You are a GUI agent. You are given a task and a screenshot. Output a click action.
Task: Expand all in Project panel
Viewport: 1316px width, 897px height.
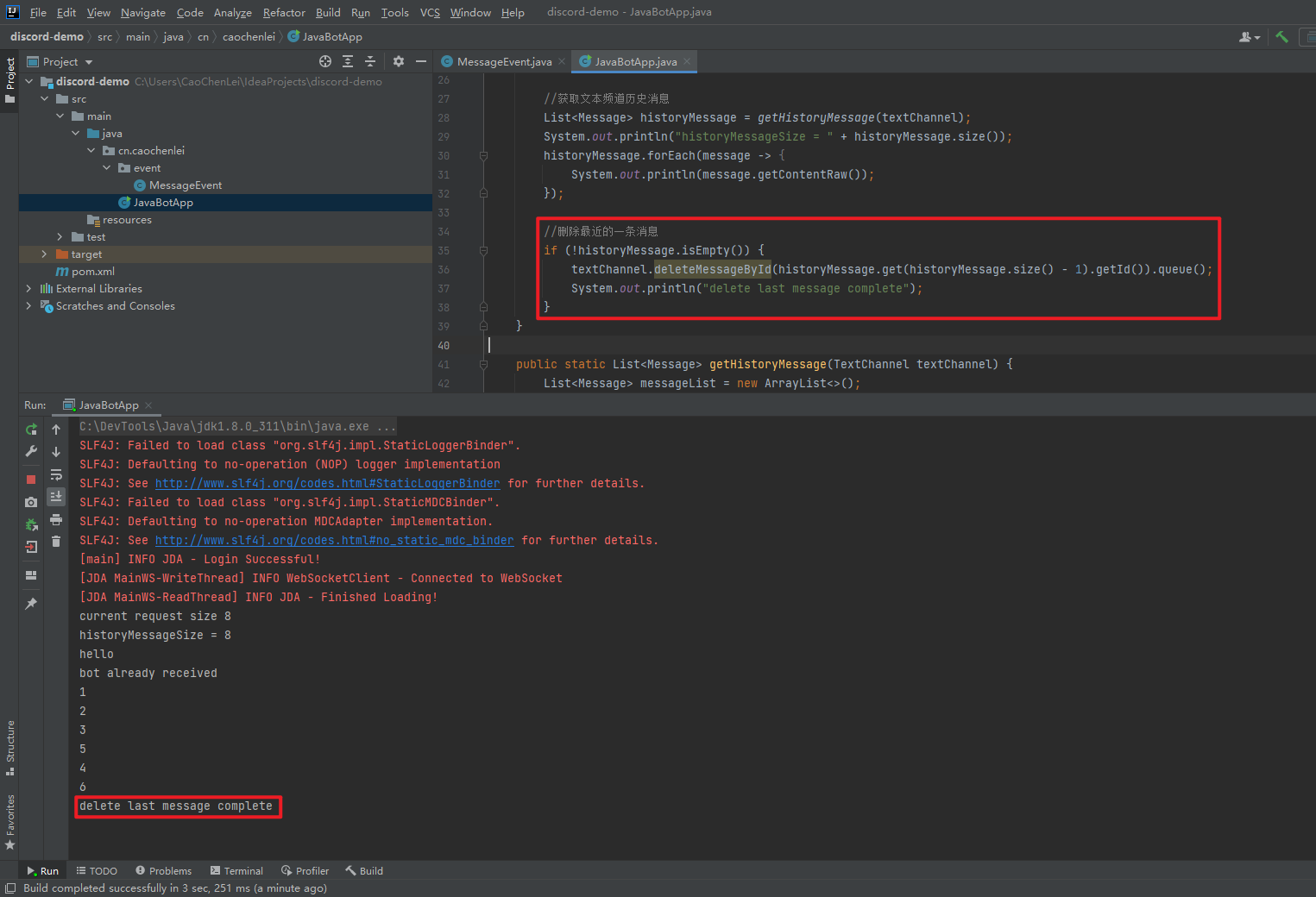click(x=348, y=61)
